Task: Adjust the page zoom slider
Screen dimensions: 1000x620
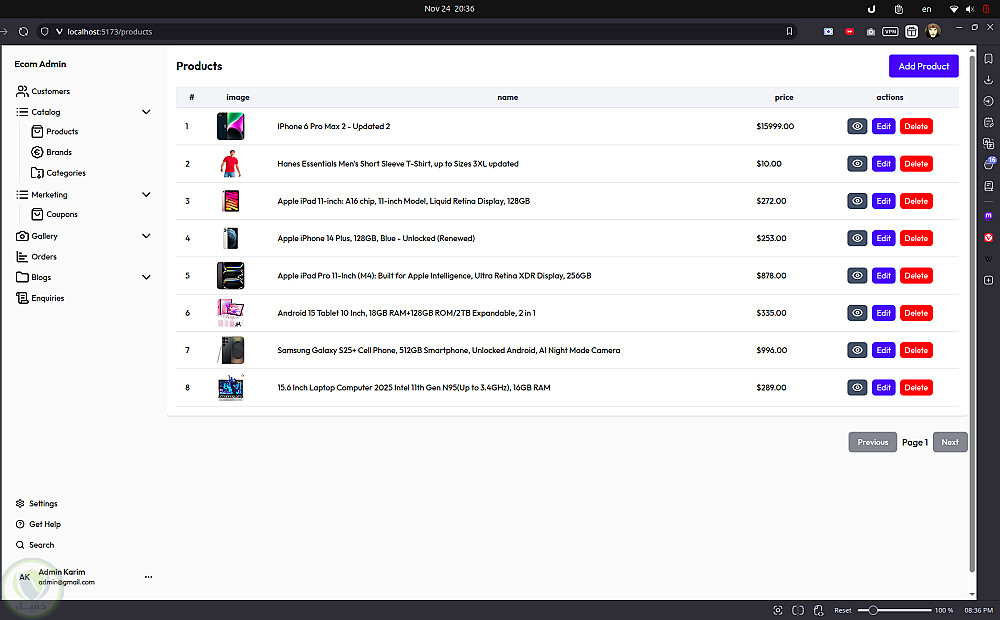Action: 894,610
